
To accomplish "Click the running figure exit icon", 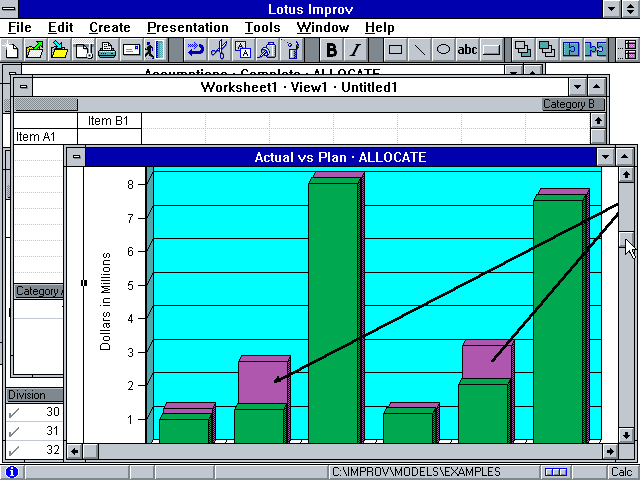I will point(155,50).
